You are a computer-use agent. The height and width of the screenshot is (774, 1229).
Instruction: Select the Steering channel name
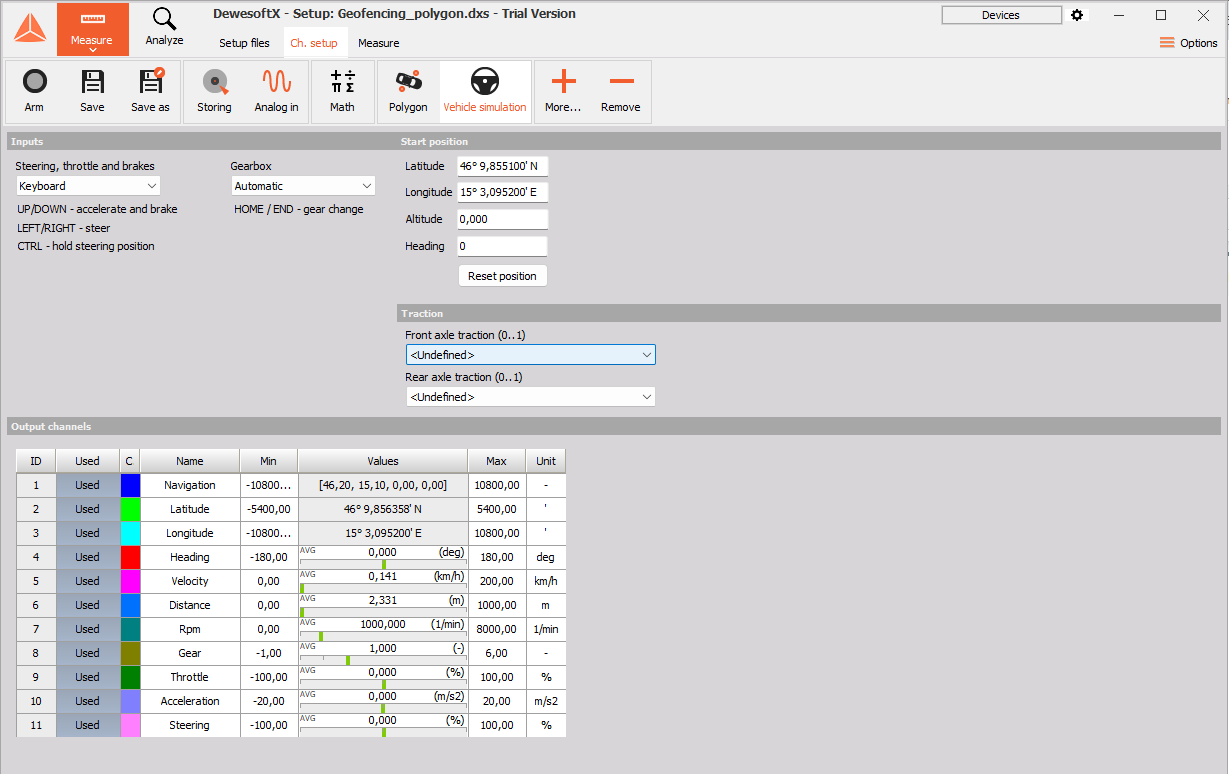(x=190, y=725)
